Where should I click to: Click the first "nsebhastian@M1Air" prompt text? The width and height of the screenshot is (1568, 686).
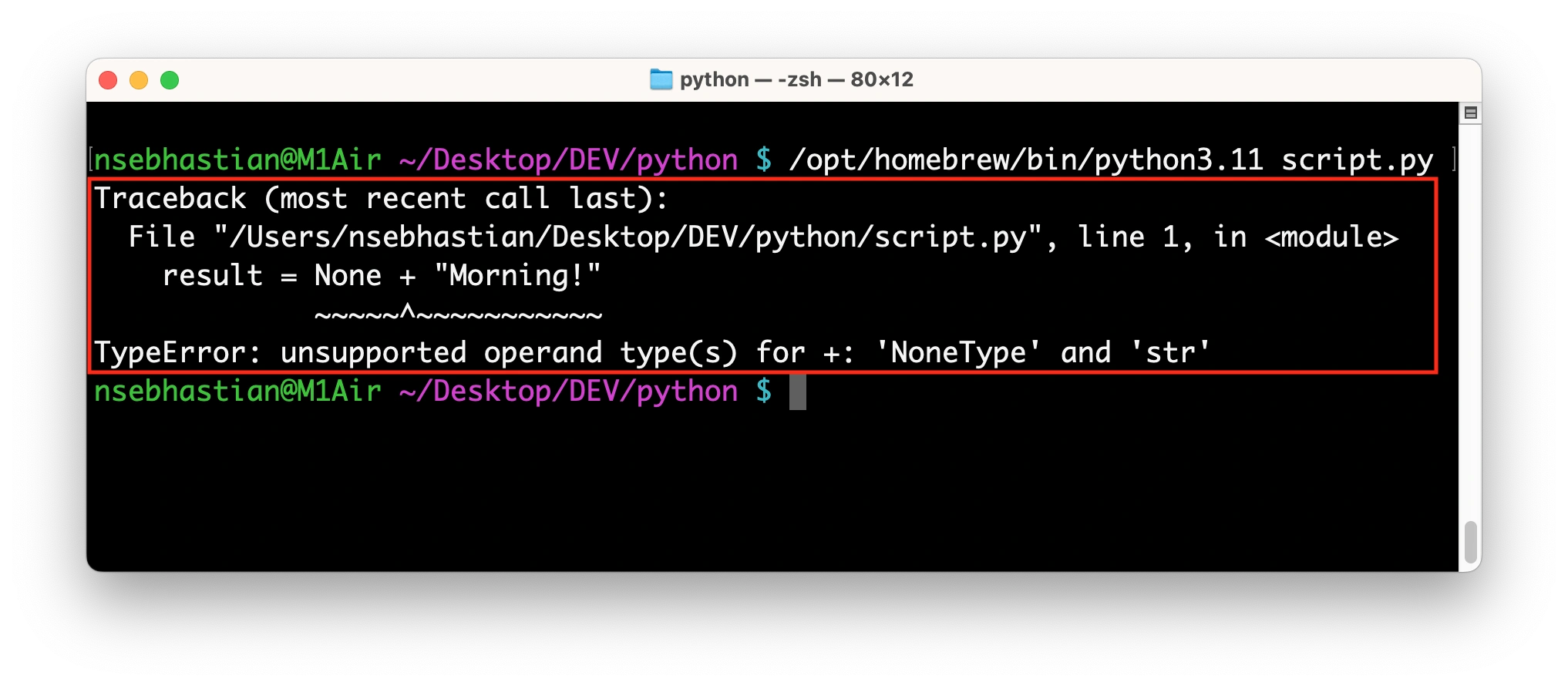point(237,160)
